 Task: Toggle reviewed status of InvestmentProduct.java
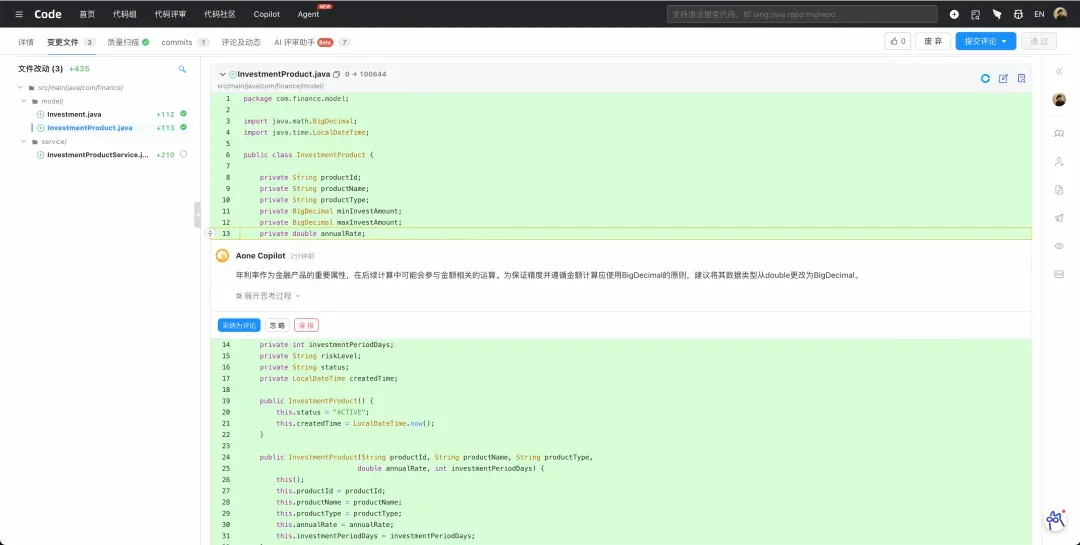tap(183, 127)
